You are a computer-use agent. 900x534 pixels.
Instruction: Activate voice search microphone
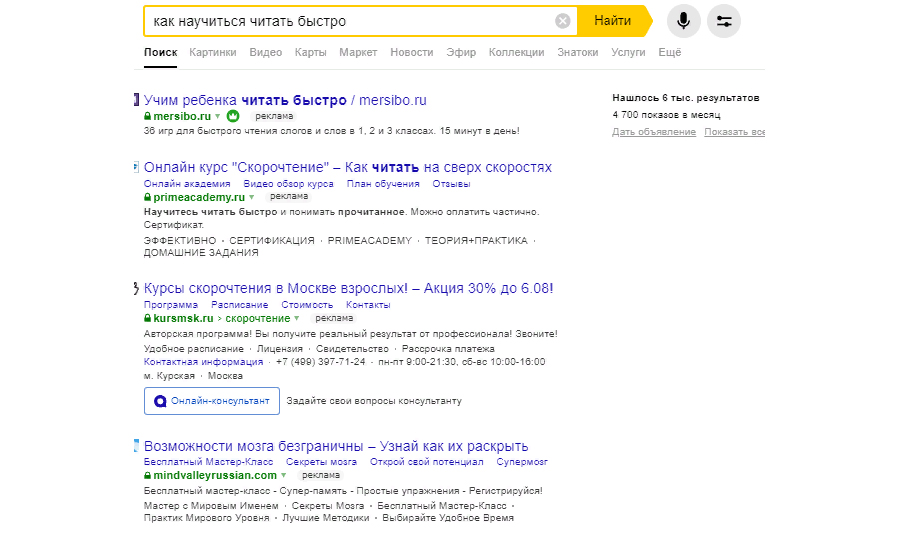[x=684, y=21]
